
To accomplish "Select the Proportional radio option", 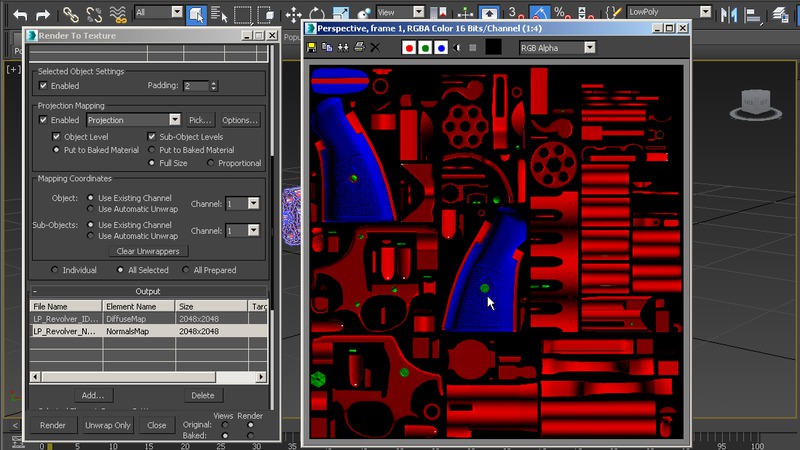I will click(211, 163).
